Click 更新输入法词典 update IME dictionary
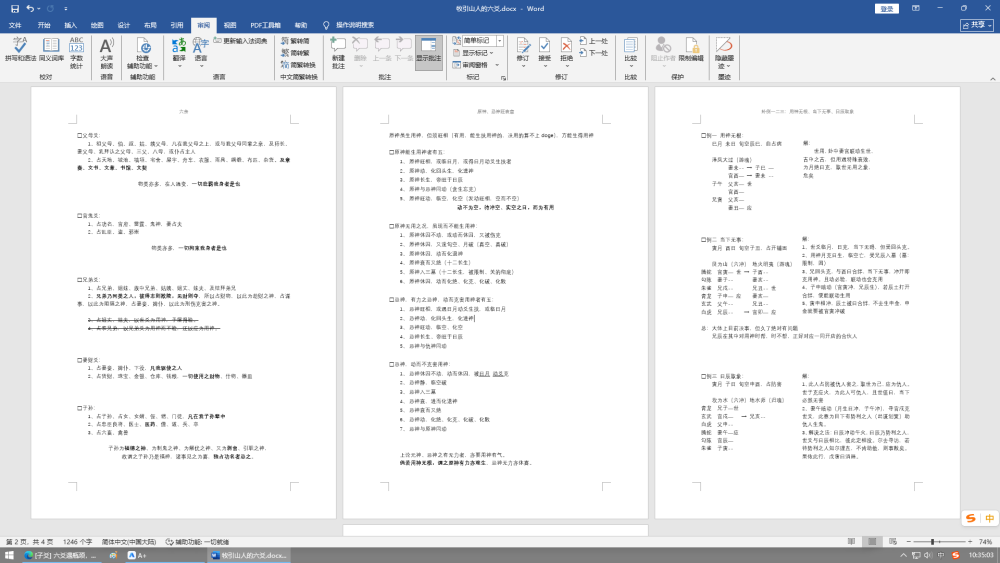This screenshot has height=563, width=1000. point(240,41)
